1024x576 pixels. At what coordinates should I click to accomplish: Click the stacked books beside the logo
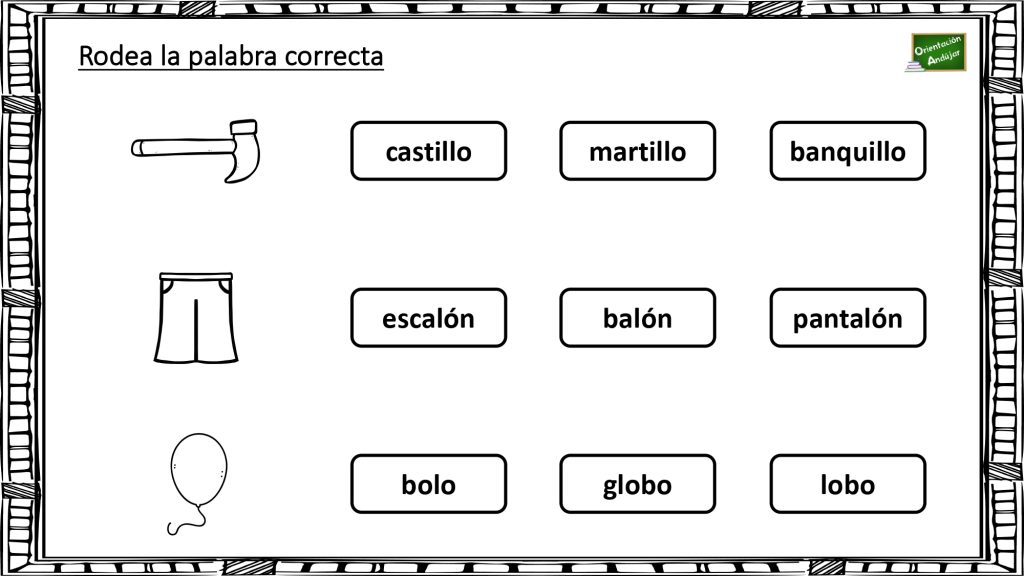[x=914, y=64]
